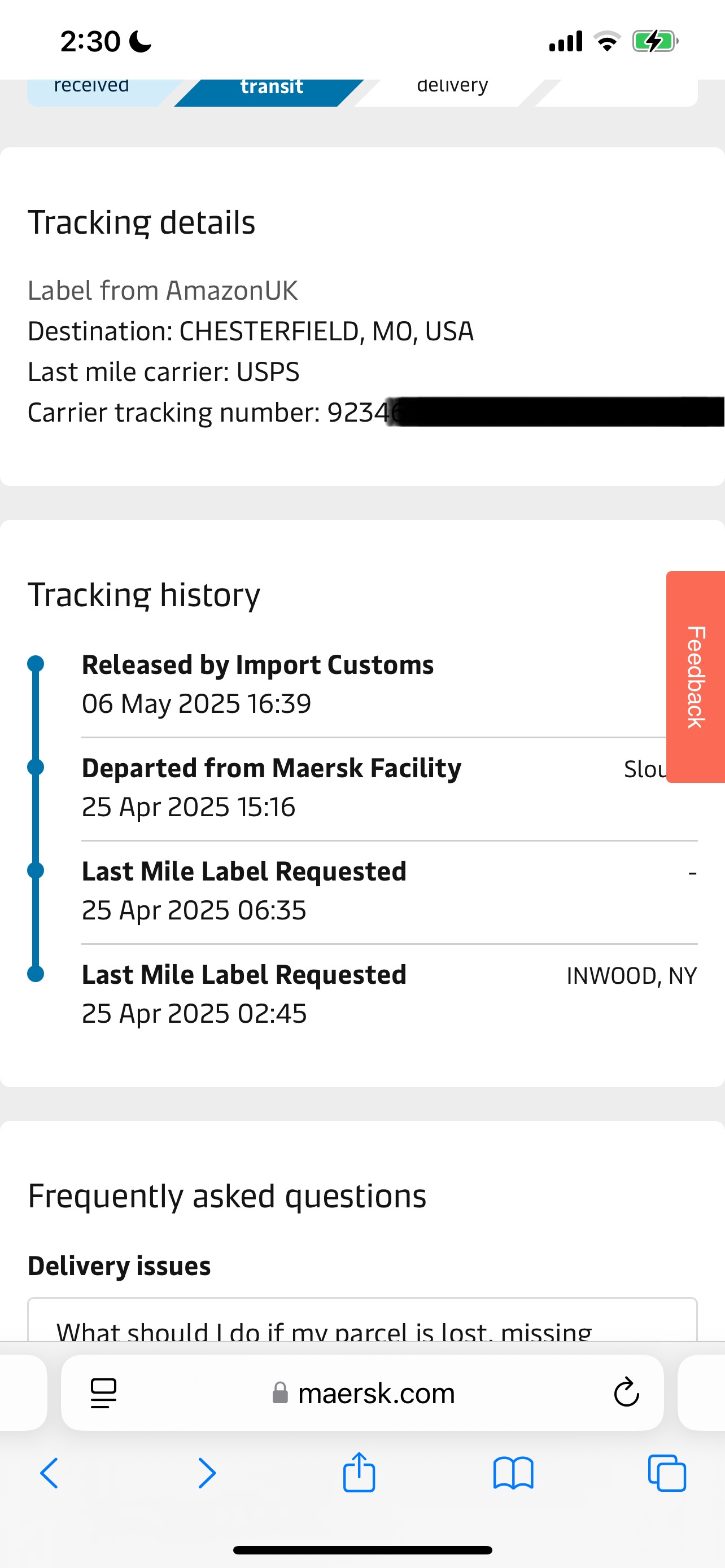Show all open tabs icon
This screenshot has height=1568, width=725.
pos(667,1473)
